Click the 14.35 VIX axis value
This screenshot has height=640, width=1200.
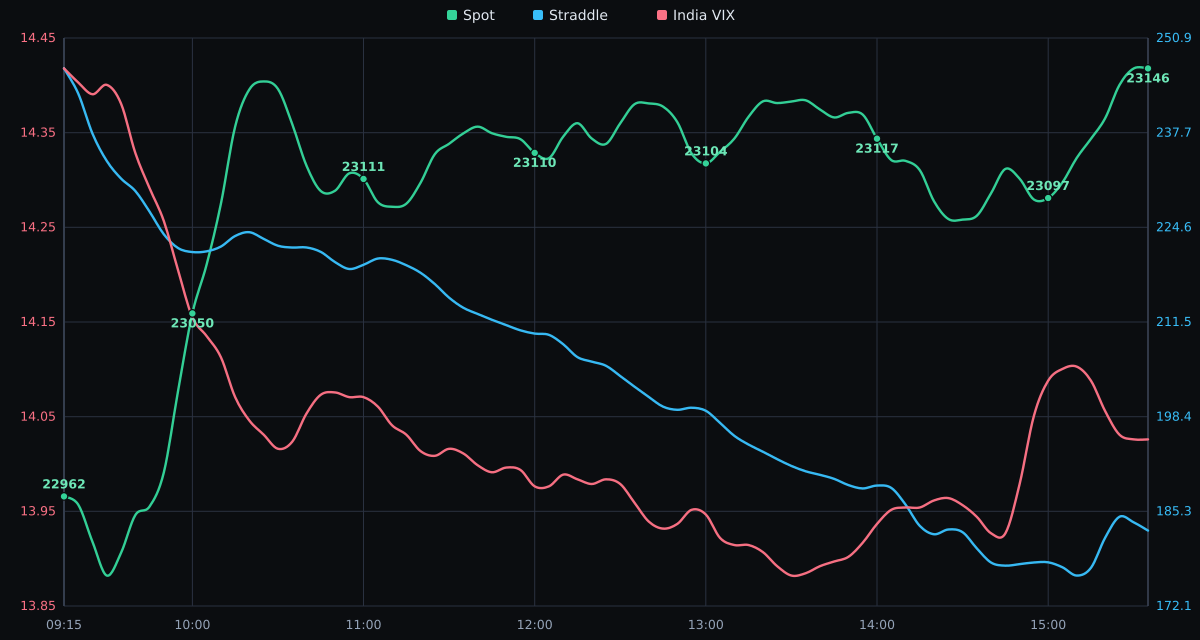38,133
